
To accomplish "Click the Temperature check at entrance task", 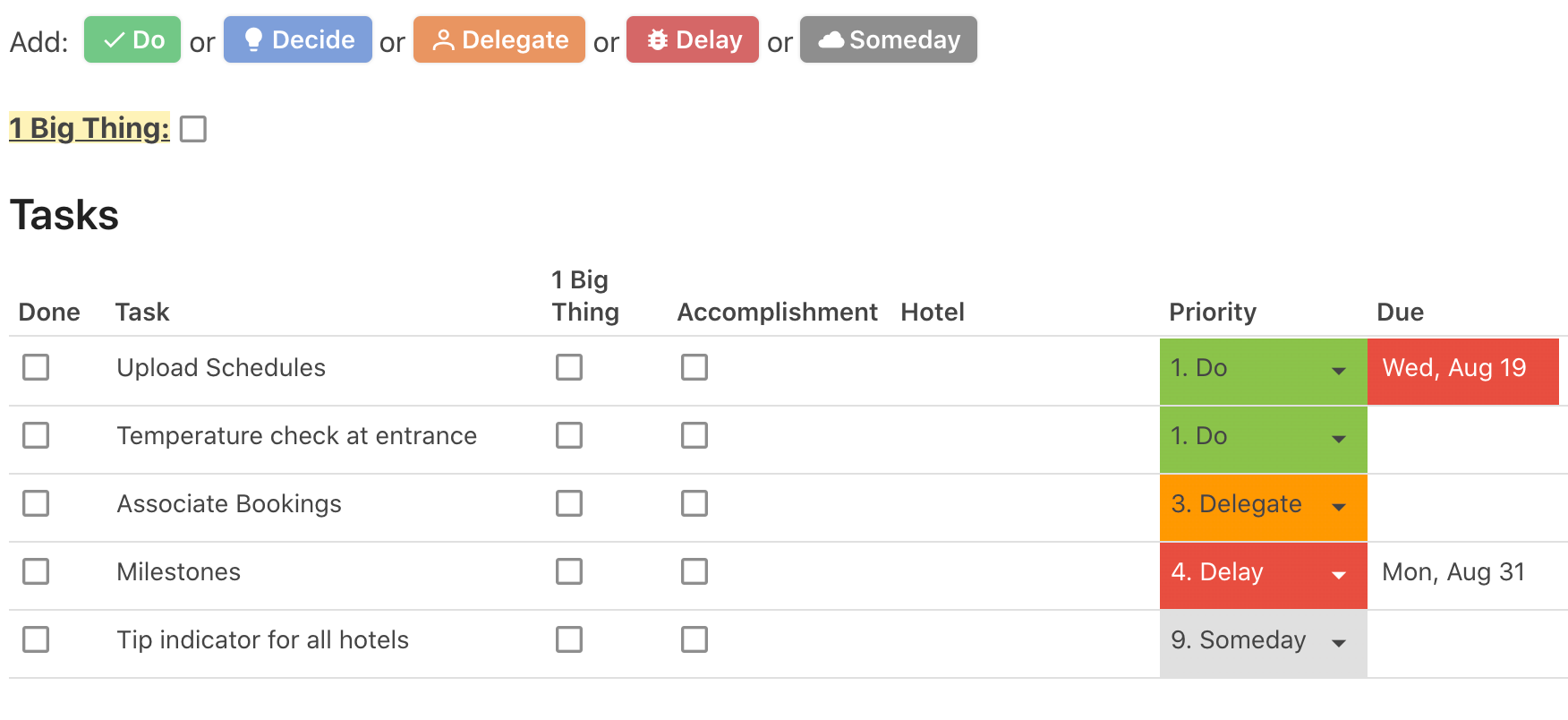I will pyautogui.click(x=297, y=436).
